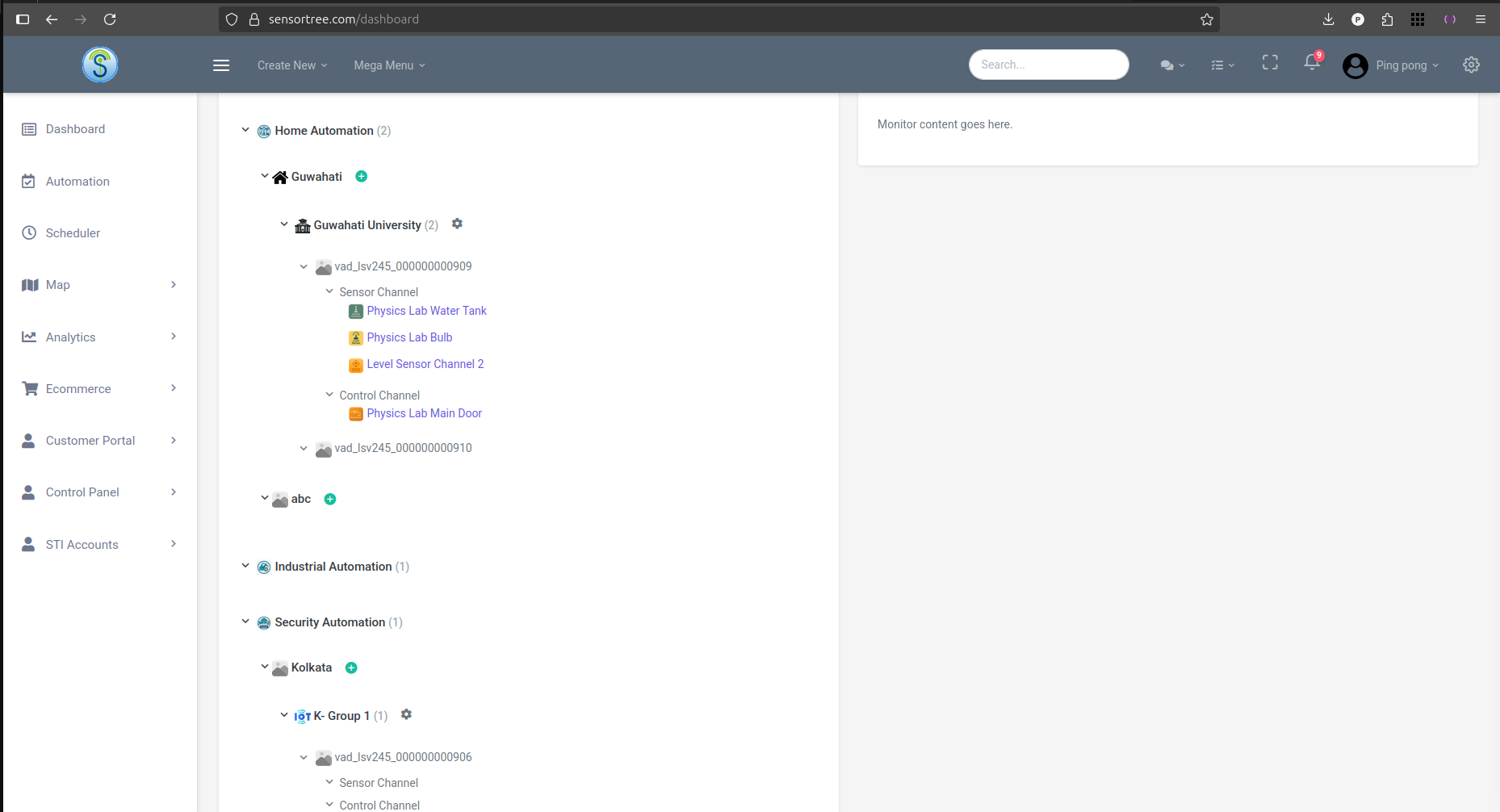Collapse the Home Automation tree branch
The image size is (1500, 812).
245,129
